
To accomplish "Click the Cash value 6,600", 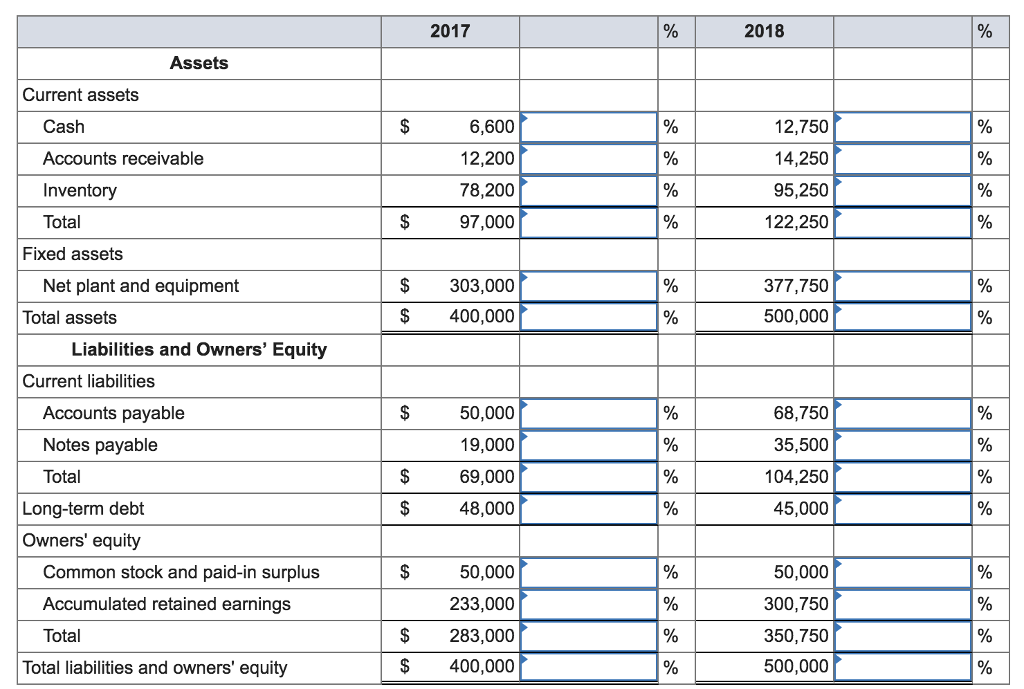I will coord(492,127).
